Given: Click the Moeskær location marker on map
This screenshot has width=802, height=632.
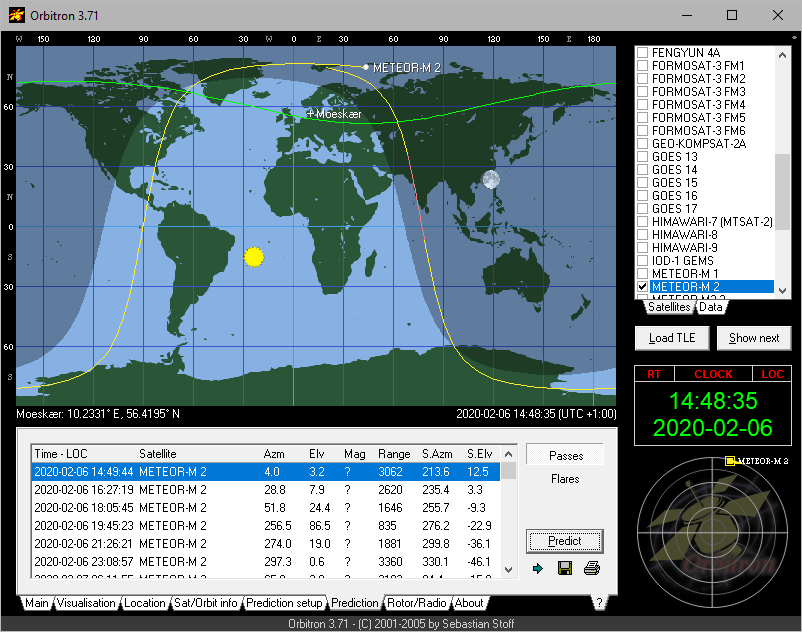Looking at the screenshot, I should [310, 114].
